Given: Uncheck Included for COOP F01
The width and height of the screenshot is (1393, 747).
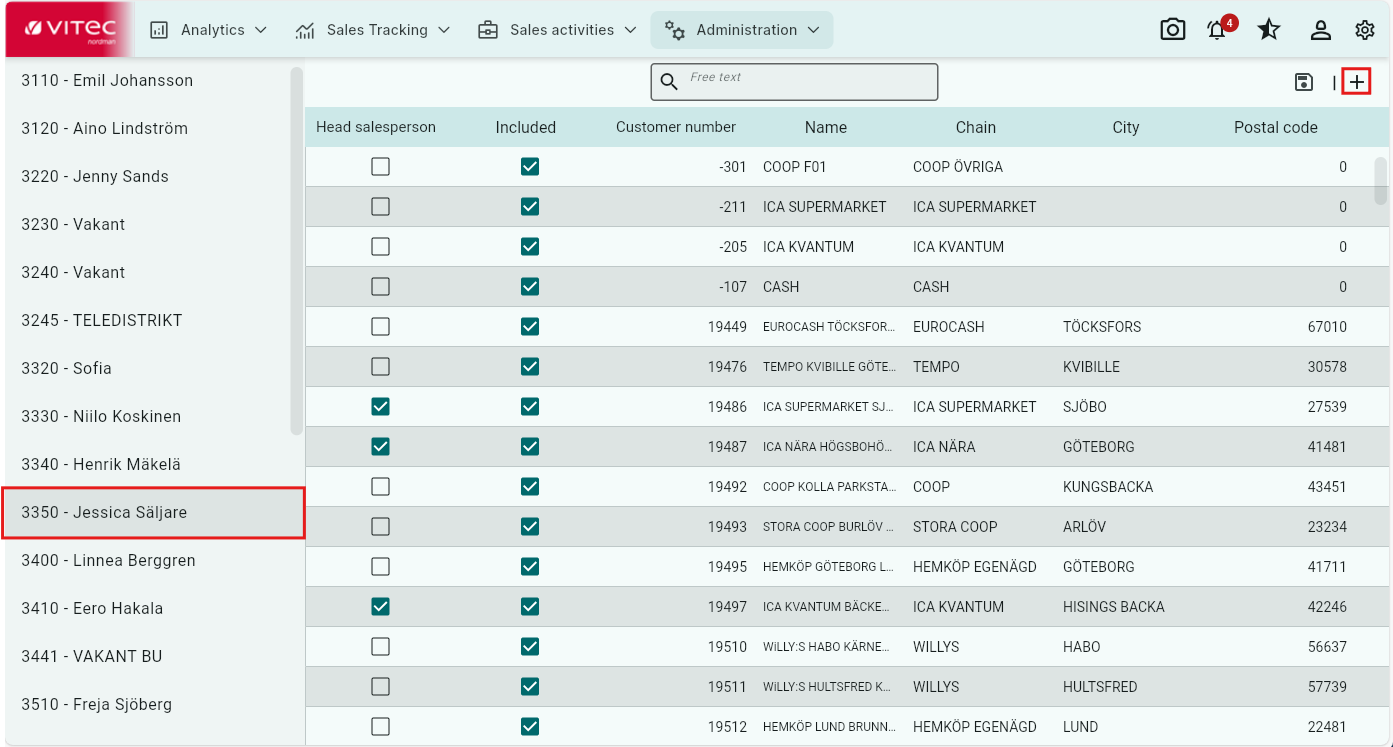Looking at the screenshot, I should (x=530, y=167).
